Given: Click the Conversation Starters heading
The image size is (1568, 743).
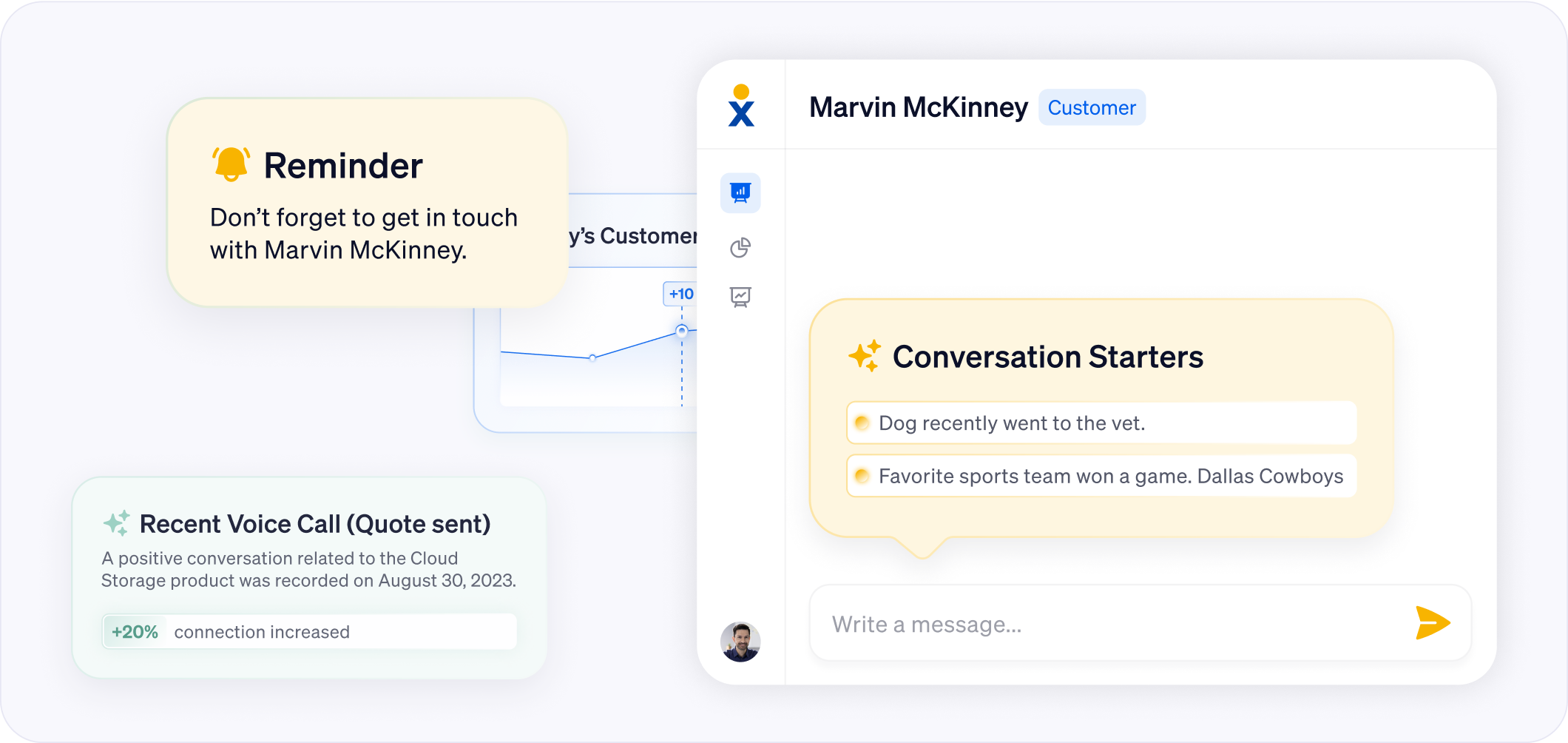Looking at the screenshot, I should [1047, 357].
